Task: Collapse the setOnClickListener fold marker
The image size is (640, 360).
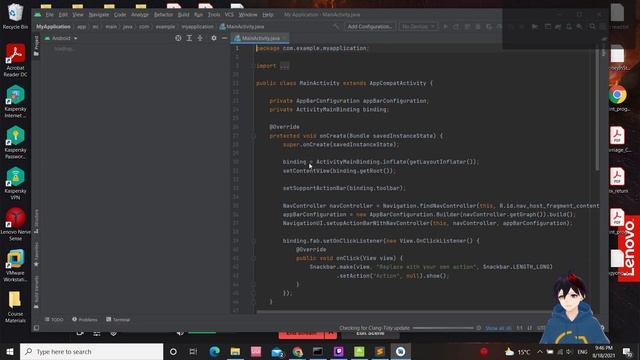Action: (253, 241)
